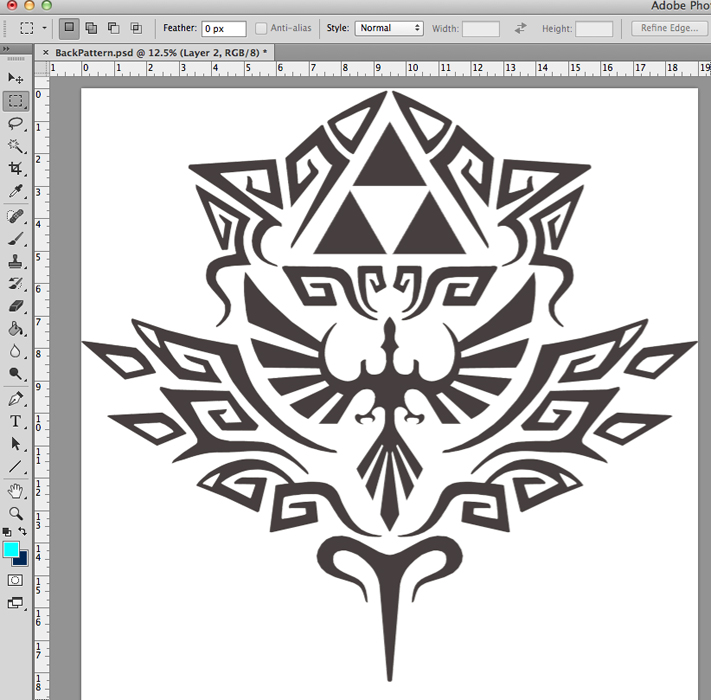
Task: Click the dark blue background color swatch
Action: coord(23,559)
